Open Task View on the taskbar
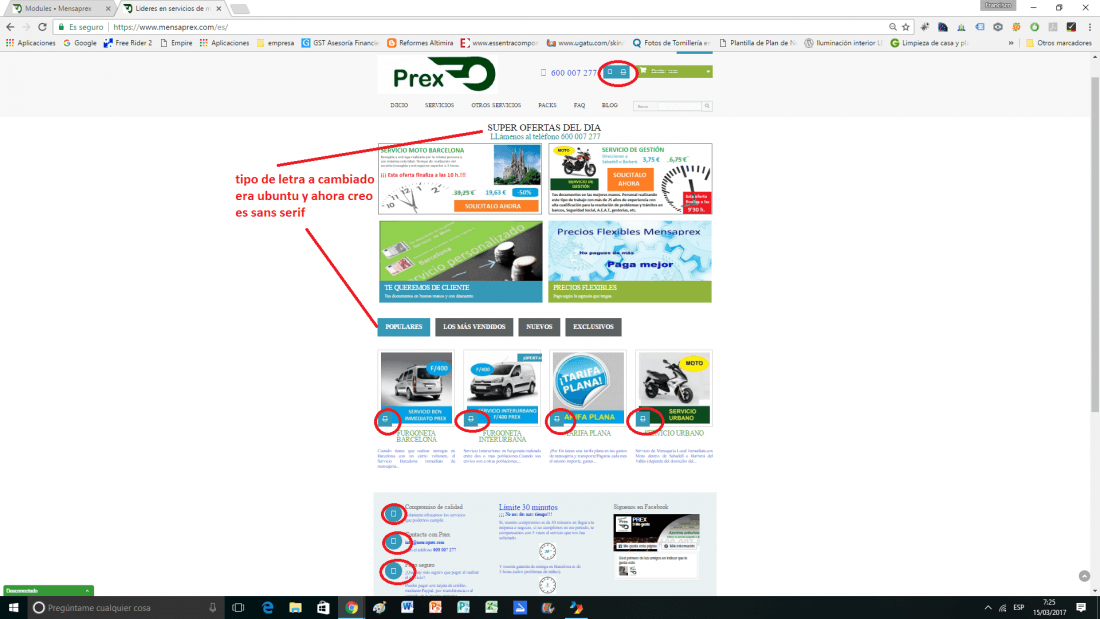The height and width of the screenshot is (619, 1100). pos(238,608)
